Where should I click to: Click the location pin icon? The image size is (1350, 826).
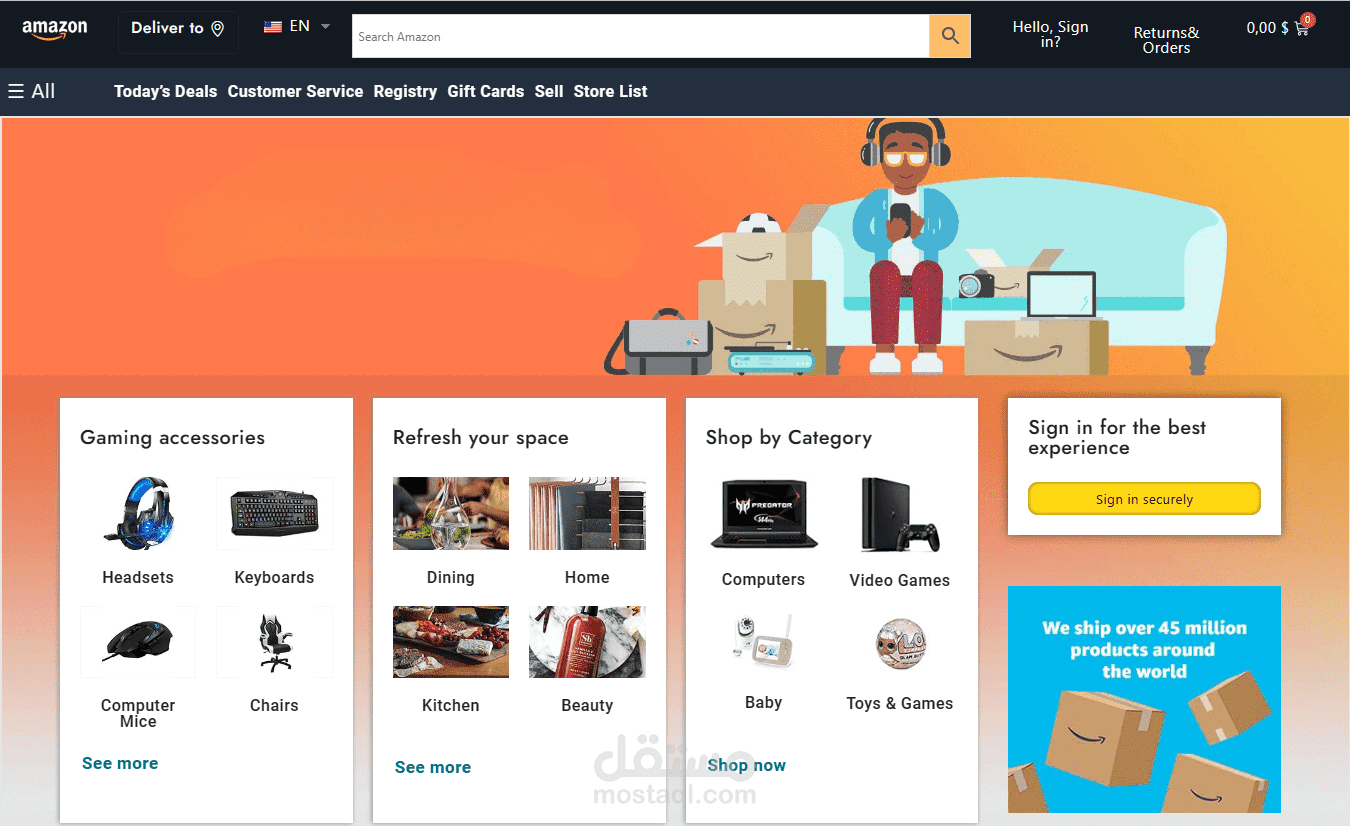click(217, 28)
